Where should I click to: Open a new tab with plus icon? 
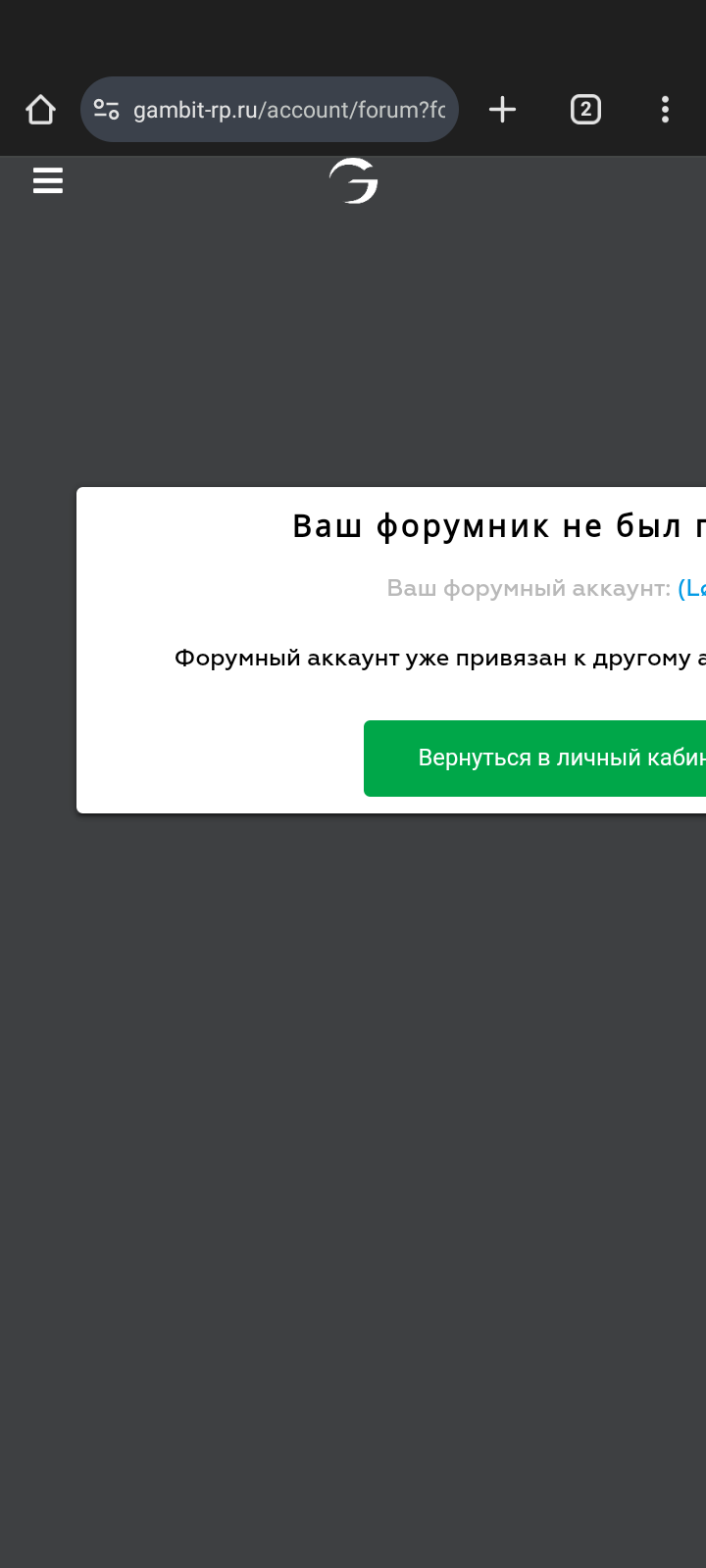point(502,110)
